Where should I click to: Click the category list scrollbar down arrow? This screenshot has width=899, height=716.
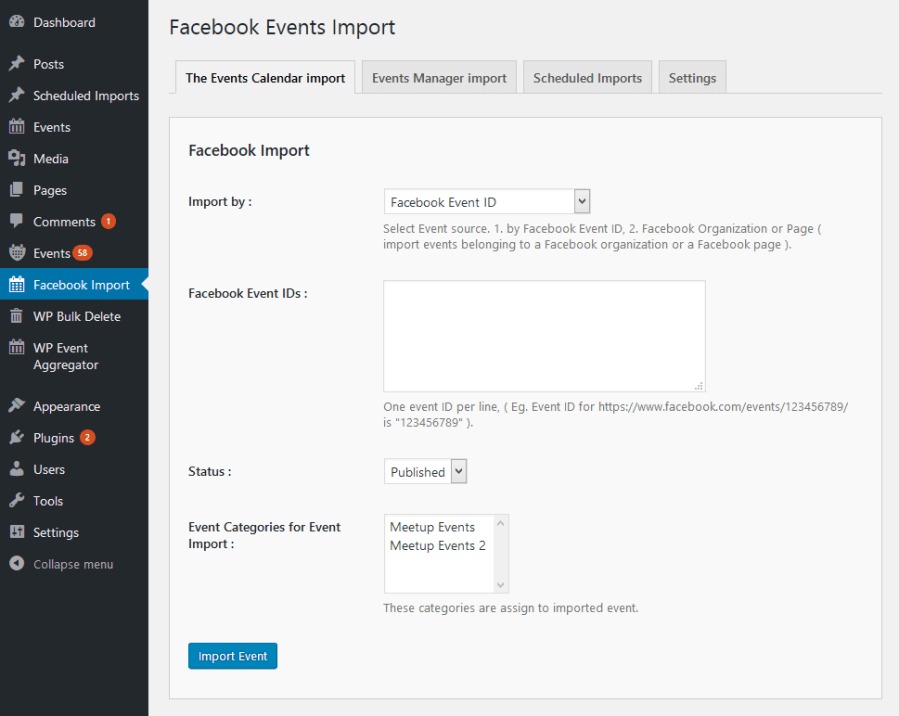(x=501, y=585)
